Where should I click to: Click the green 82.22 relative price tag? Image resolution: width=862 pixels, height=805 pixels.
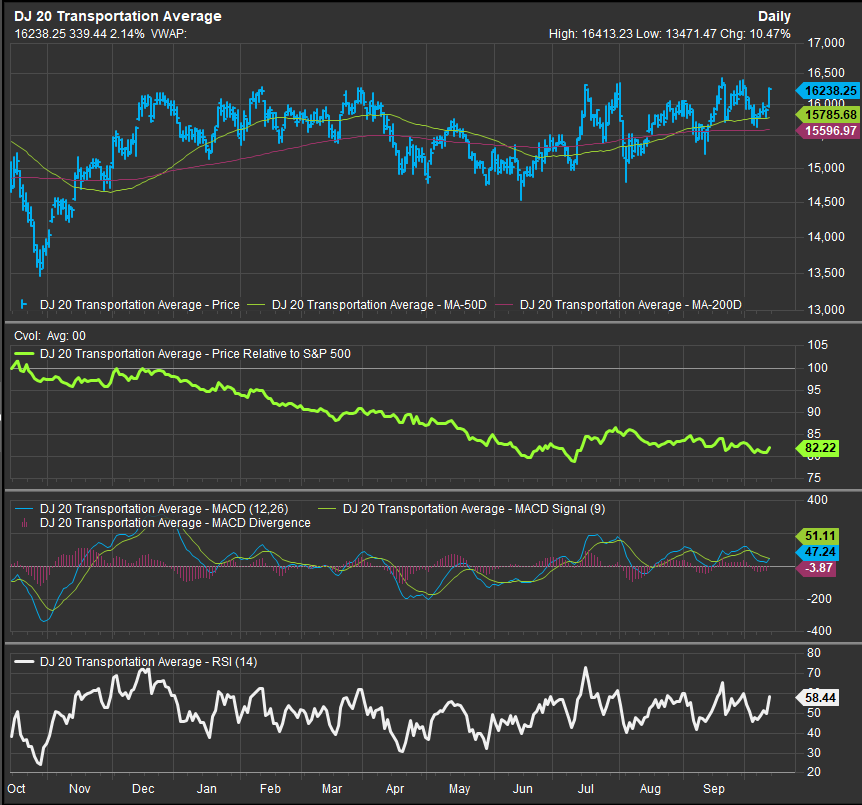pyautogui.click(x=818, y=448)
